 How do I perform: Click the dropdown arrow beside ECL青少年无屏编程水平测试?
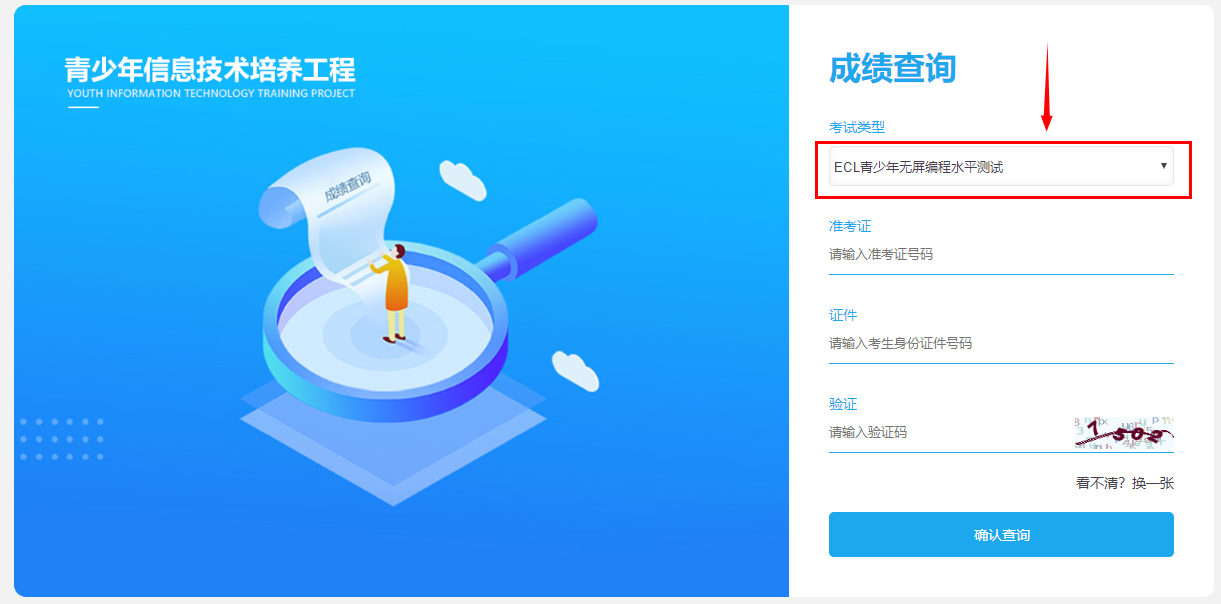click(1164, 166)
